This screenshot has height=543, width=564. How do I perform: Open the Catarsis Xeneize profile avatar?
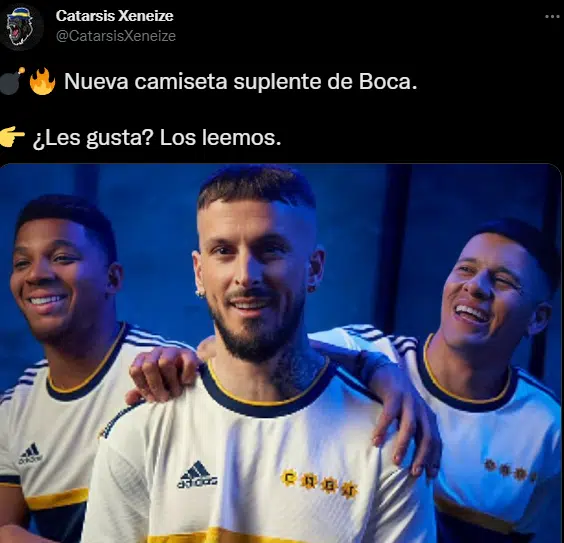point(21,27)
